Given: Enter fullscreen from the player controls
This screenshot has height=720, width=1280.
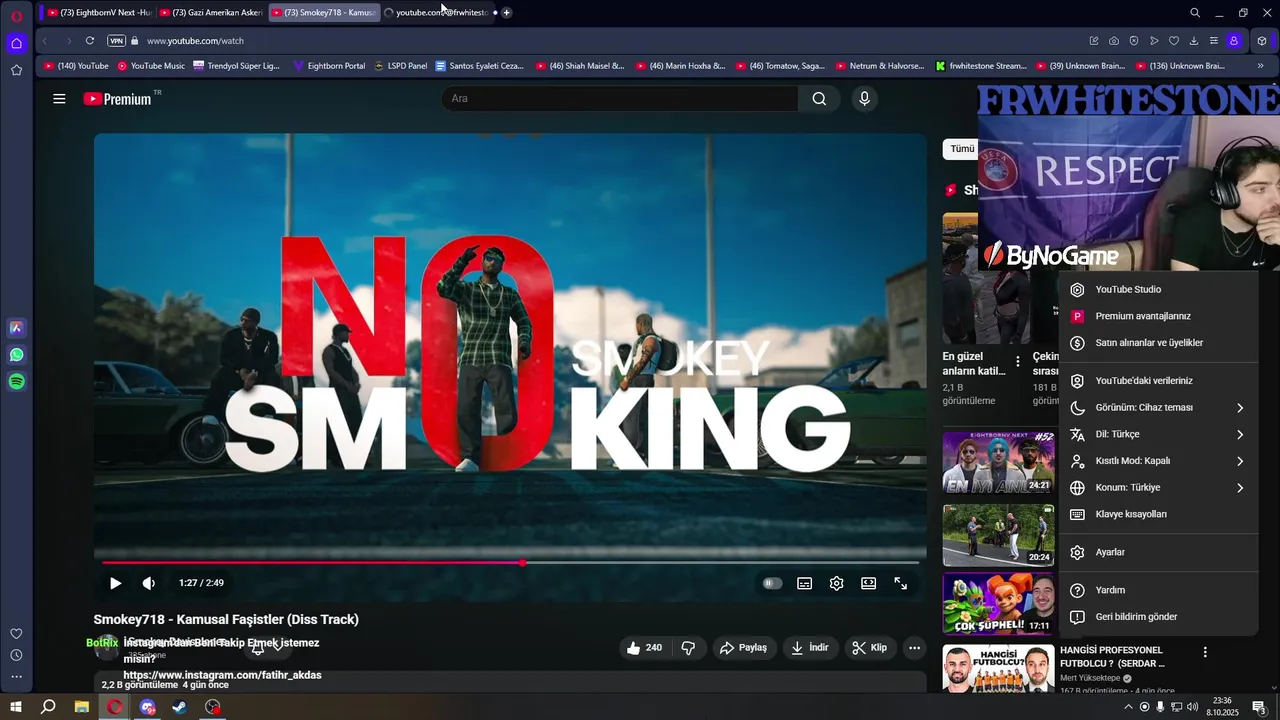Looking at the screenshot, I should (x=900, y=583).
